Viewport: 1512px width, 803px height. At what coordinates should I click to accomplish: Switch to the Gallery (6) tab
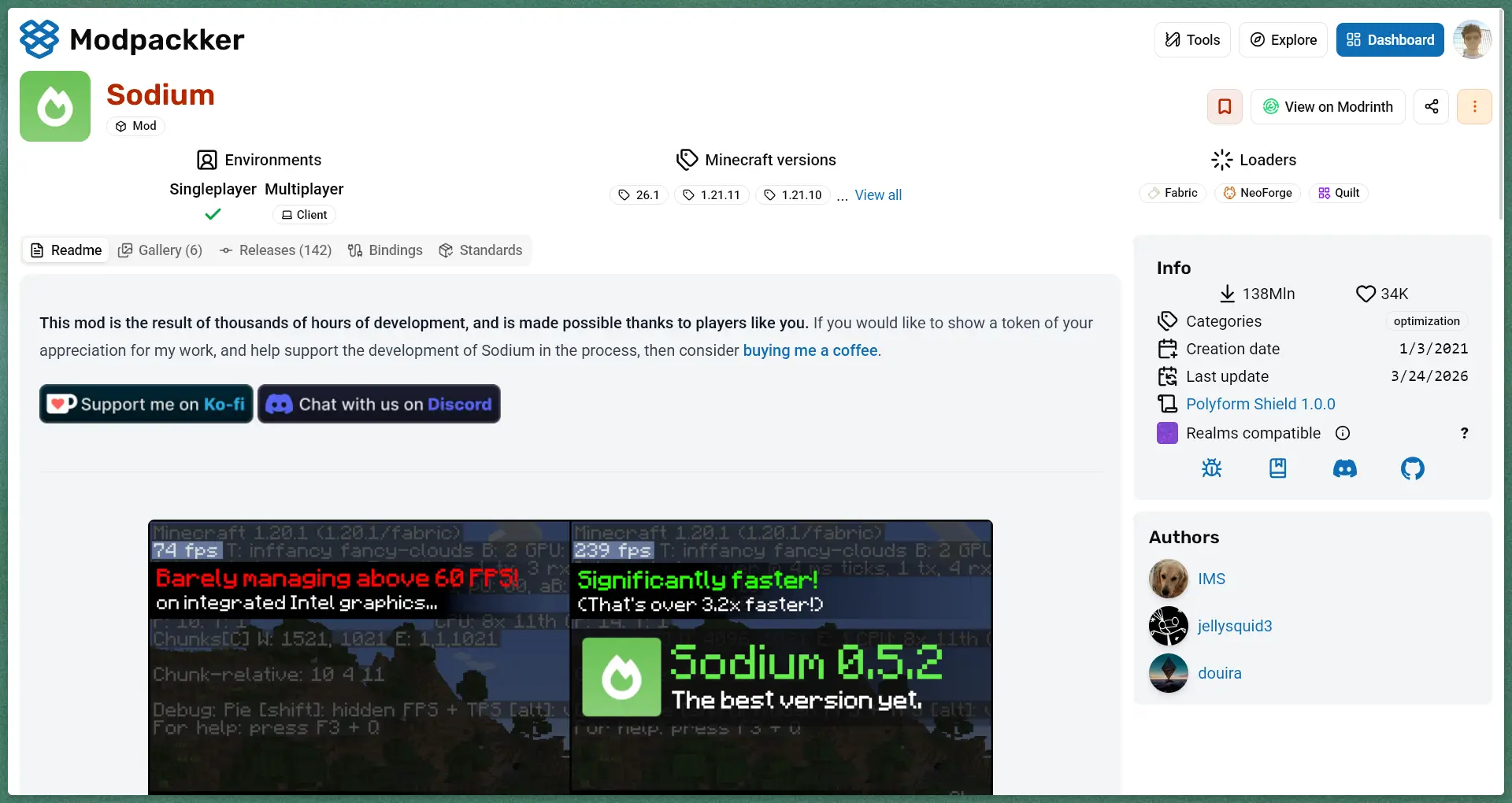[161, 250]
